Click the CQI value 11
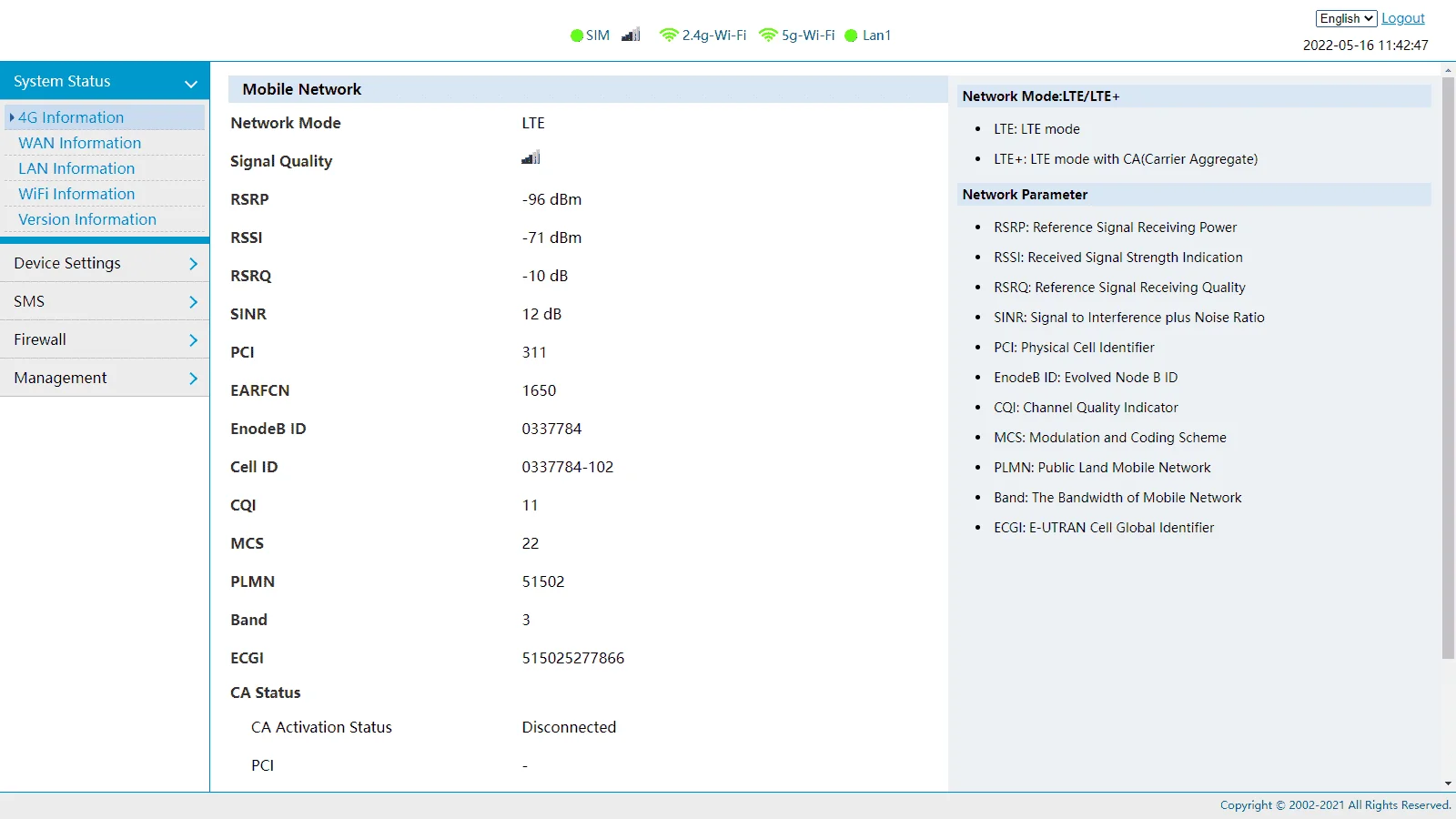This screenshot has height=819, width=1456. [530, 505]
